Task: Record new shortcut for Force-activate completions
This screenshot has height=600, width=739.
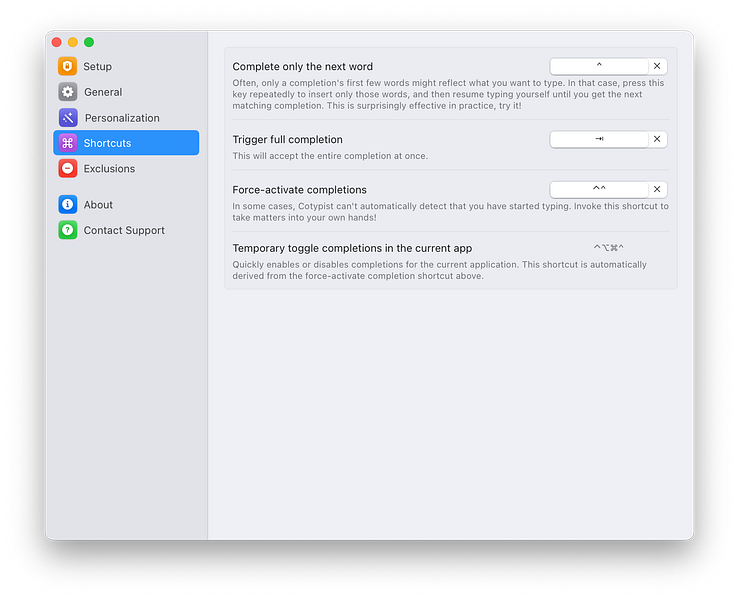Action: (x=599, y=189)
